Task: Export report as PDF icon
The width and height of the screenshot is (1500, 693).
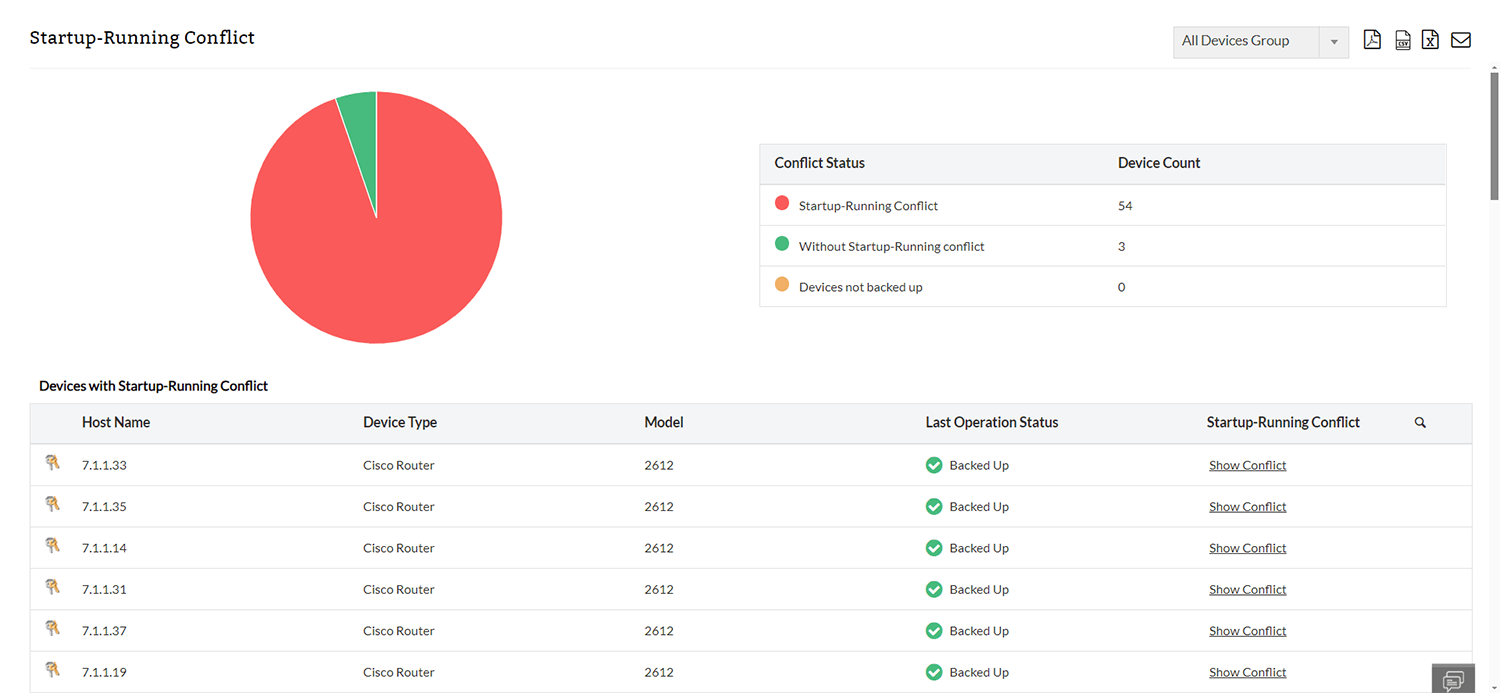Action: pos(1372,40)
